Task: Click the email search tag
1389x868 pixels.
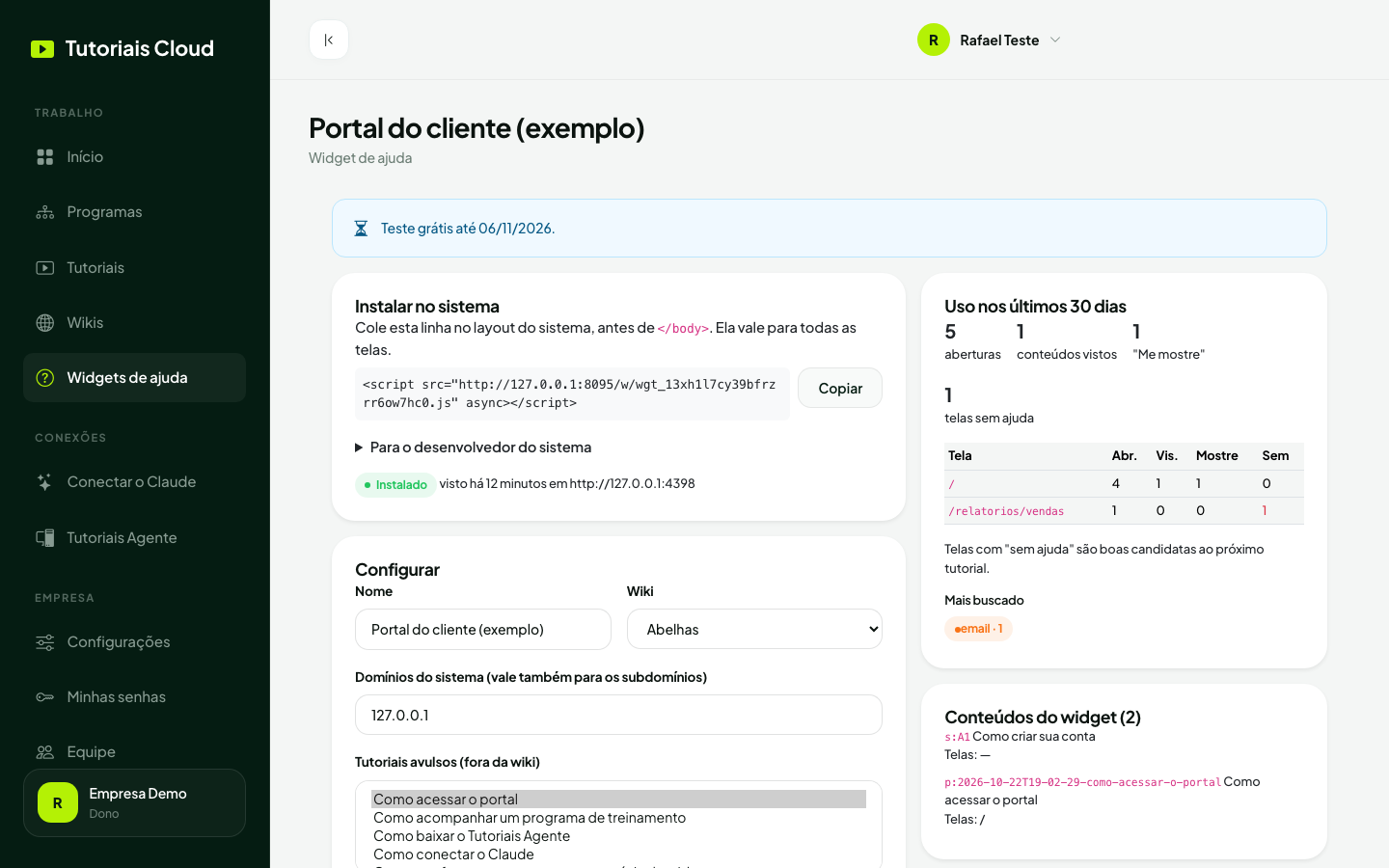Action: [978, 629]
